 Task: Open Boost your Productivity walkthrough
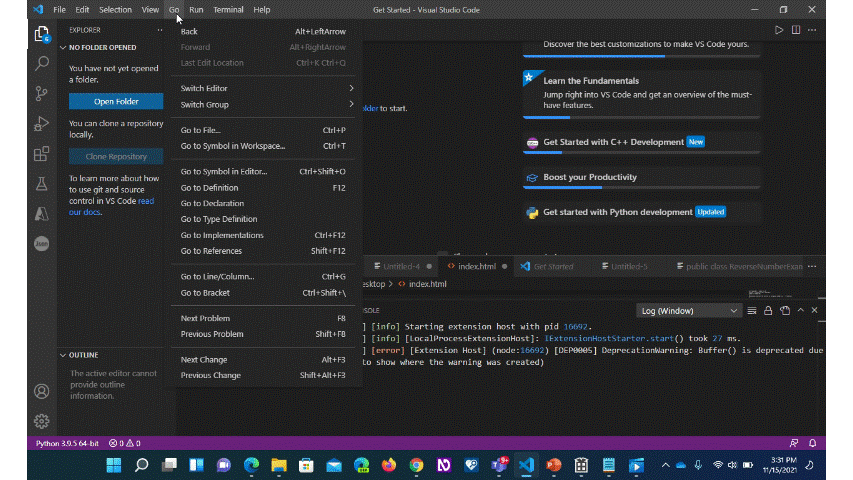coord(641,177)
